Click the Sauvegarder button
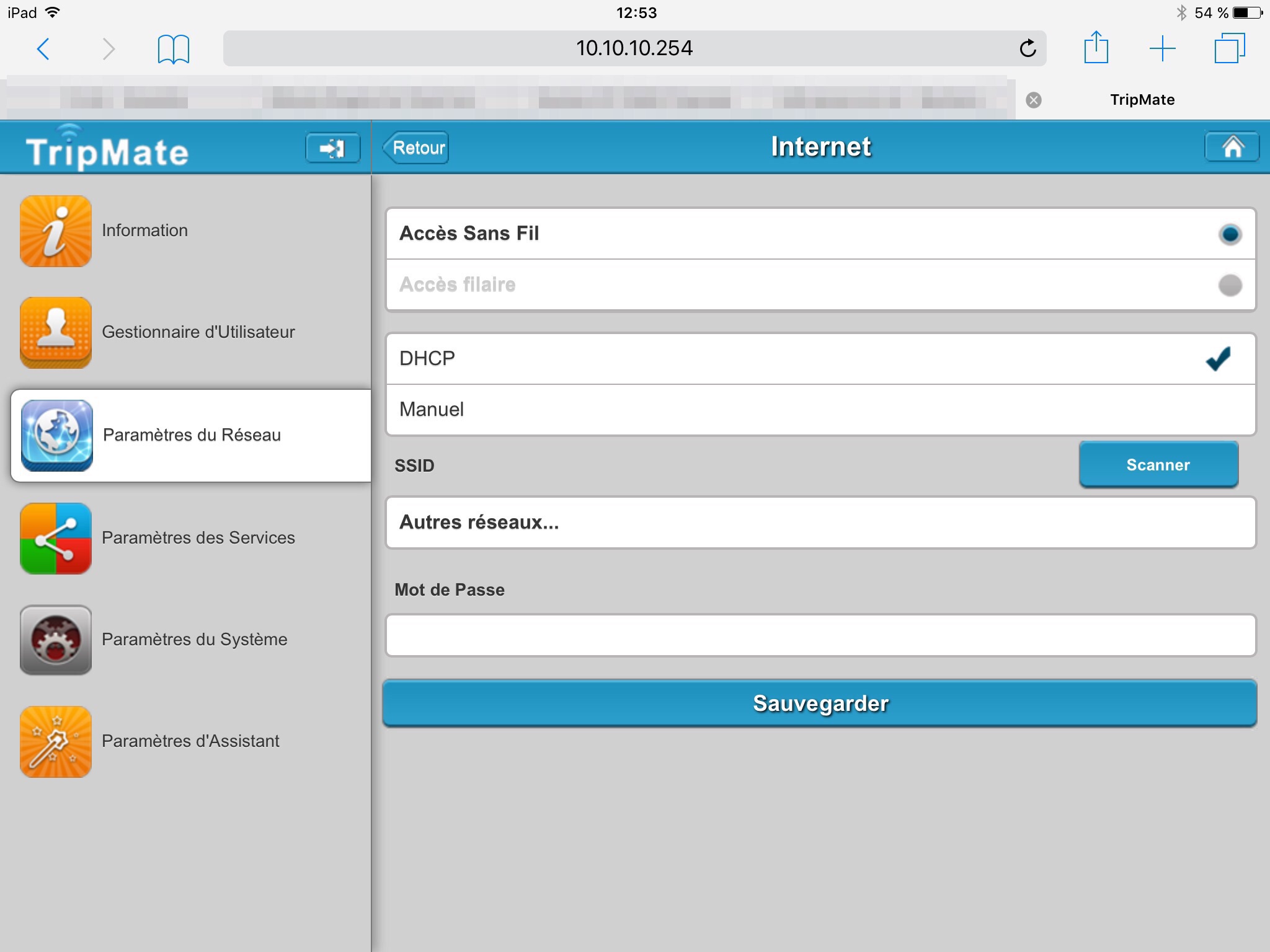The image size is (1270, 952). point(820,703)
